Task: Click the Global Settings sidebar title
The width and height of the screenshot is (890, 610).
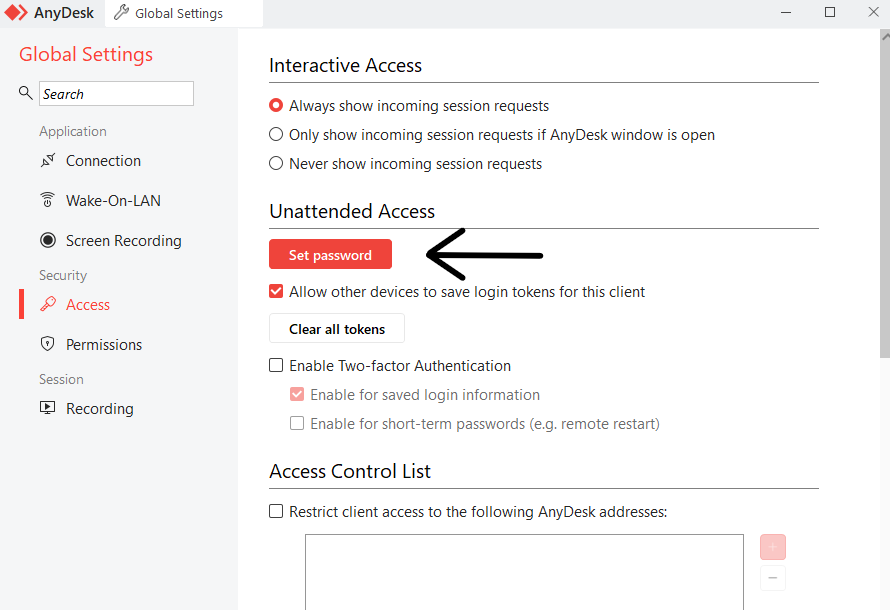Action: tap(86, 54)
